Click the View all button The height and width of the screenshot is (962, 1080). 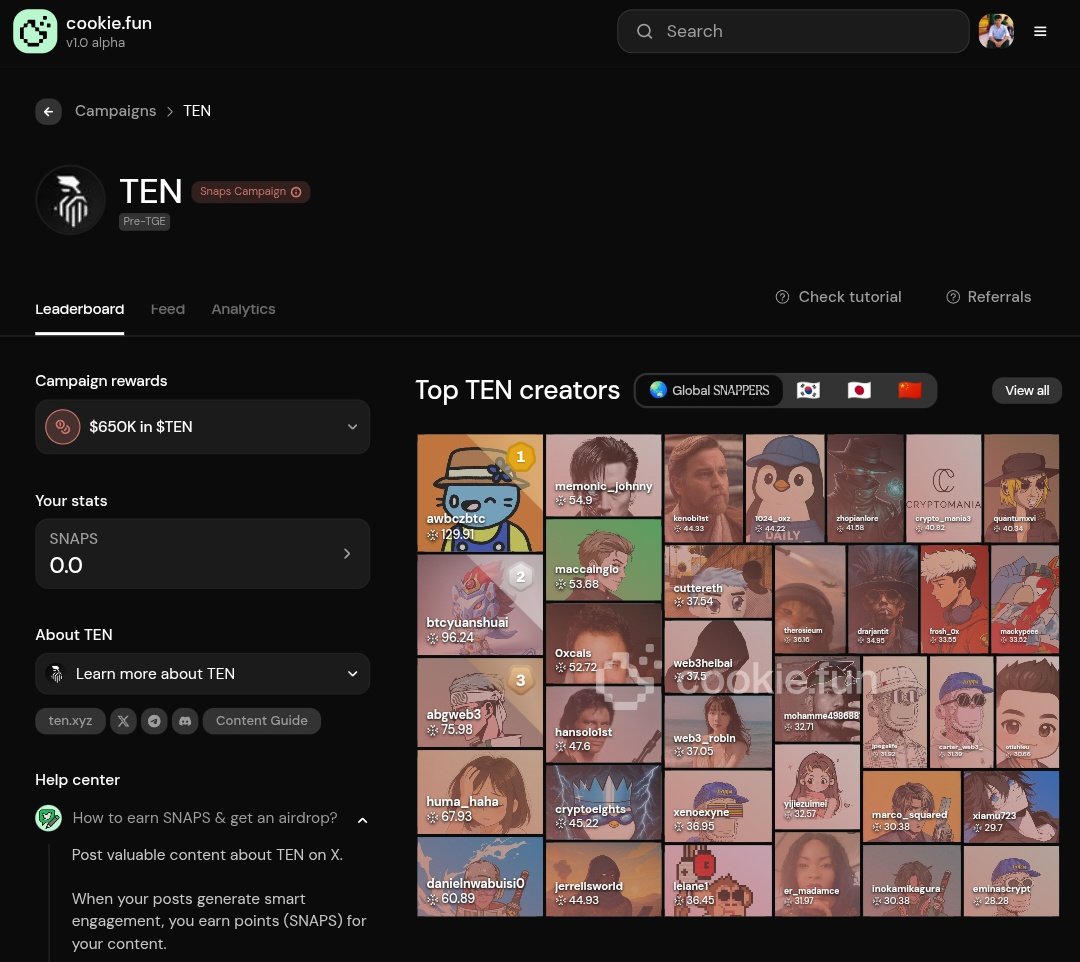[1027, 390]
